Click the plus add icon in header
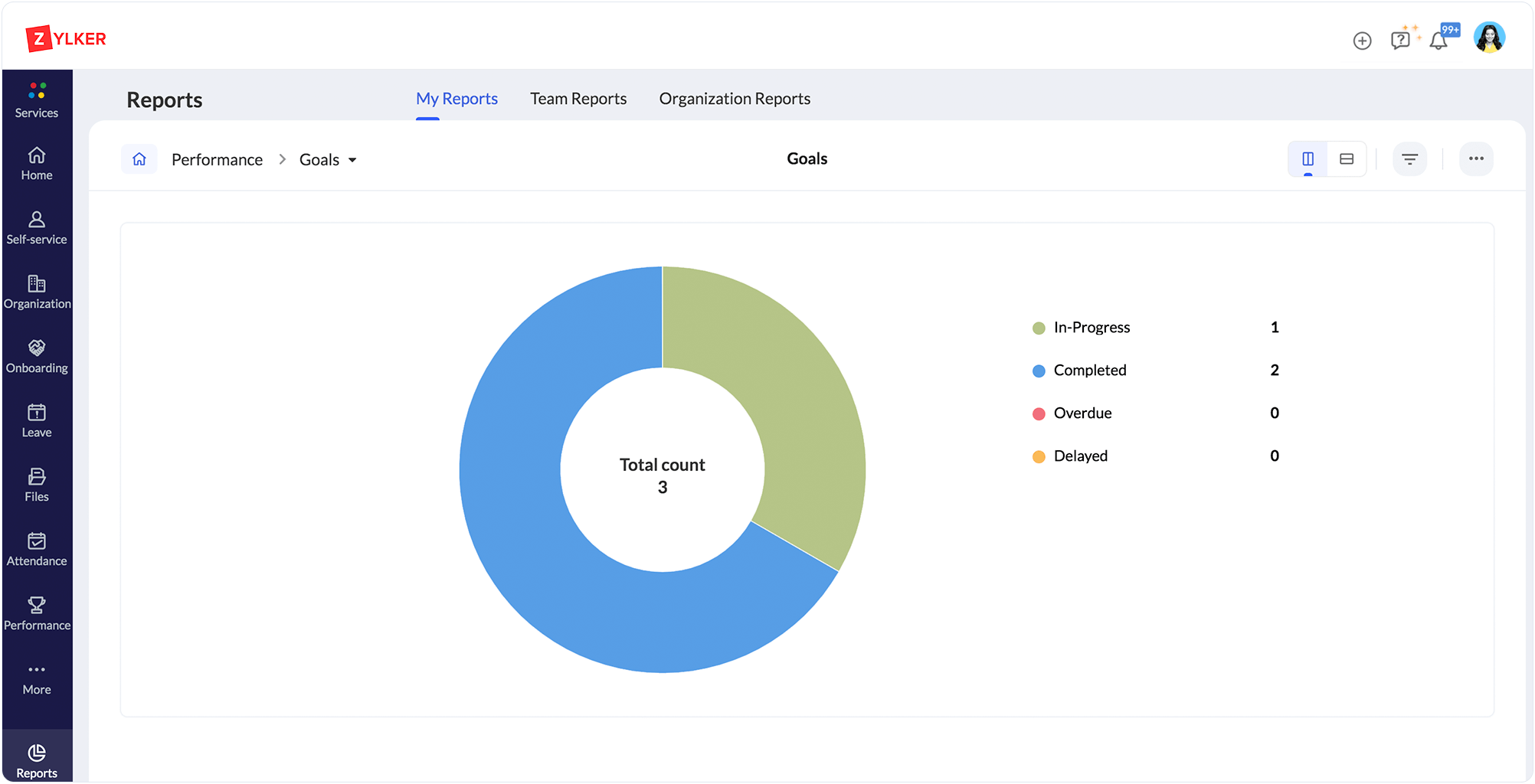Screen dimensions: 1535x784 coord(1362,41)
